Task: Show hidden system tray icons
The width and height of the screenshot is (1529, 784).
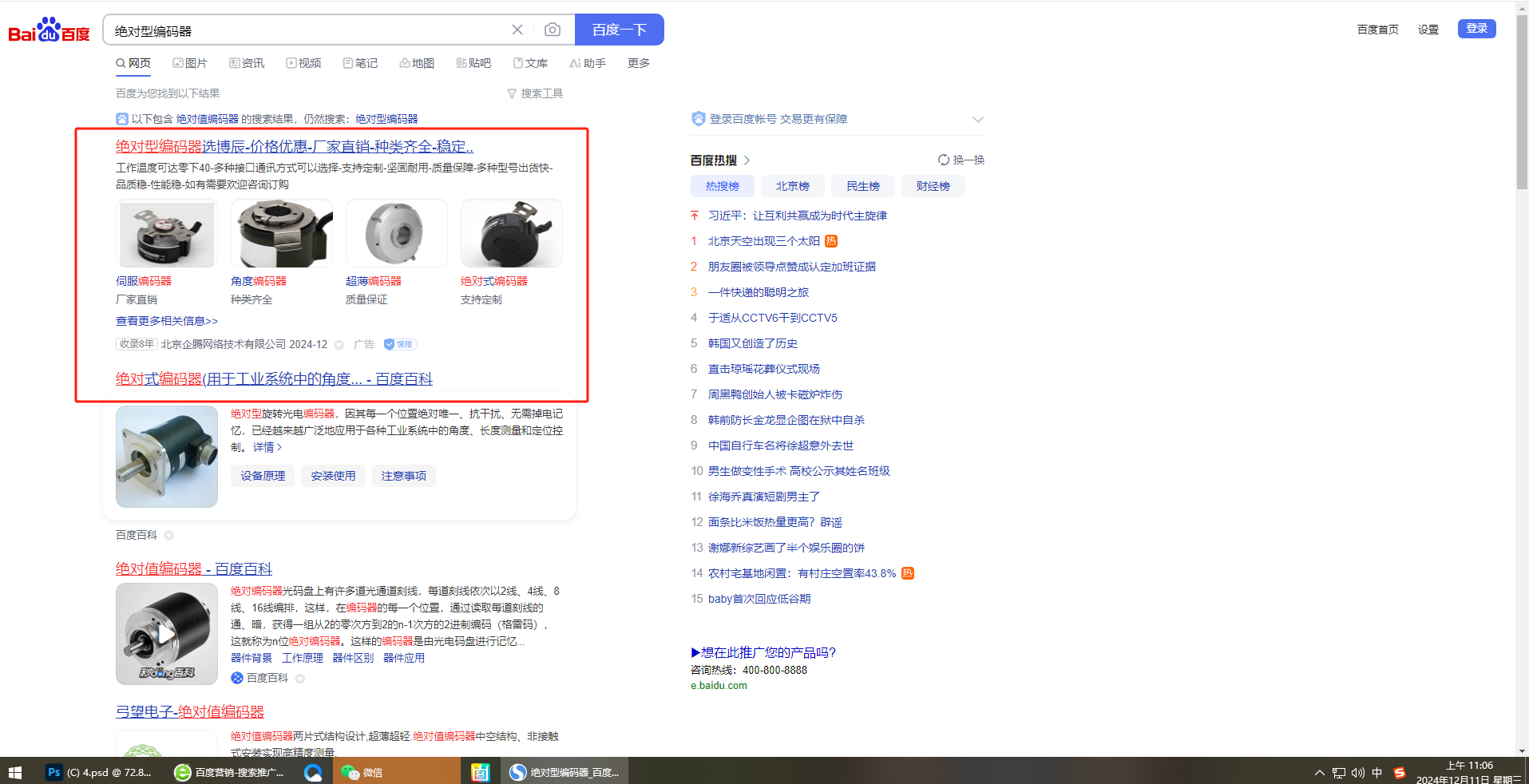Action: pyautogui.click(x=1320, y=772)
